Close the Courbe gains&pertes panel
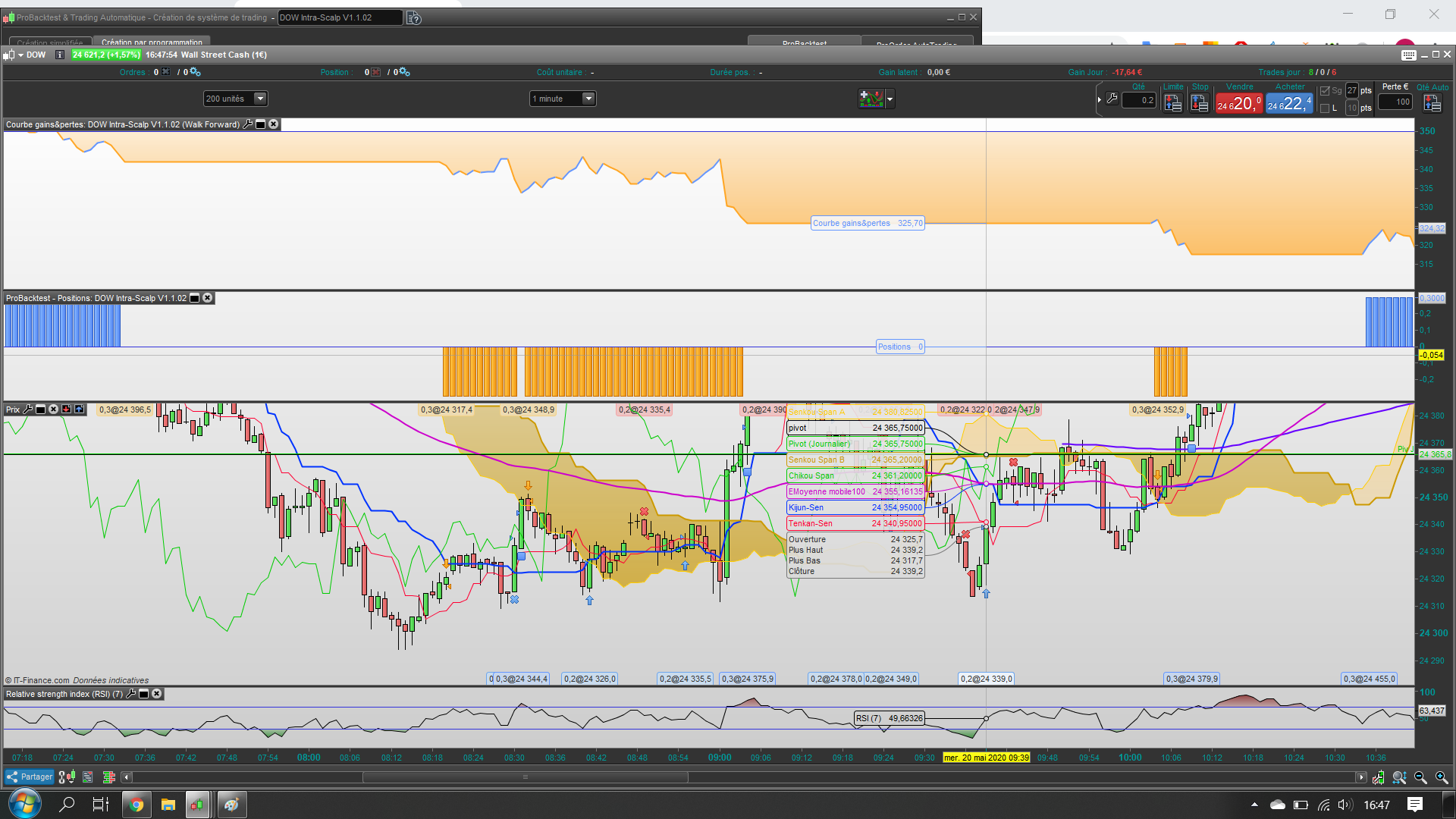This screenshot has width=1456, height=819. (274, 124)
